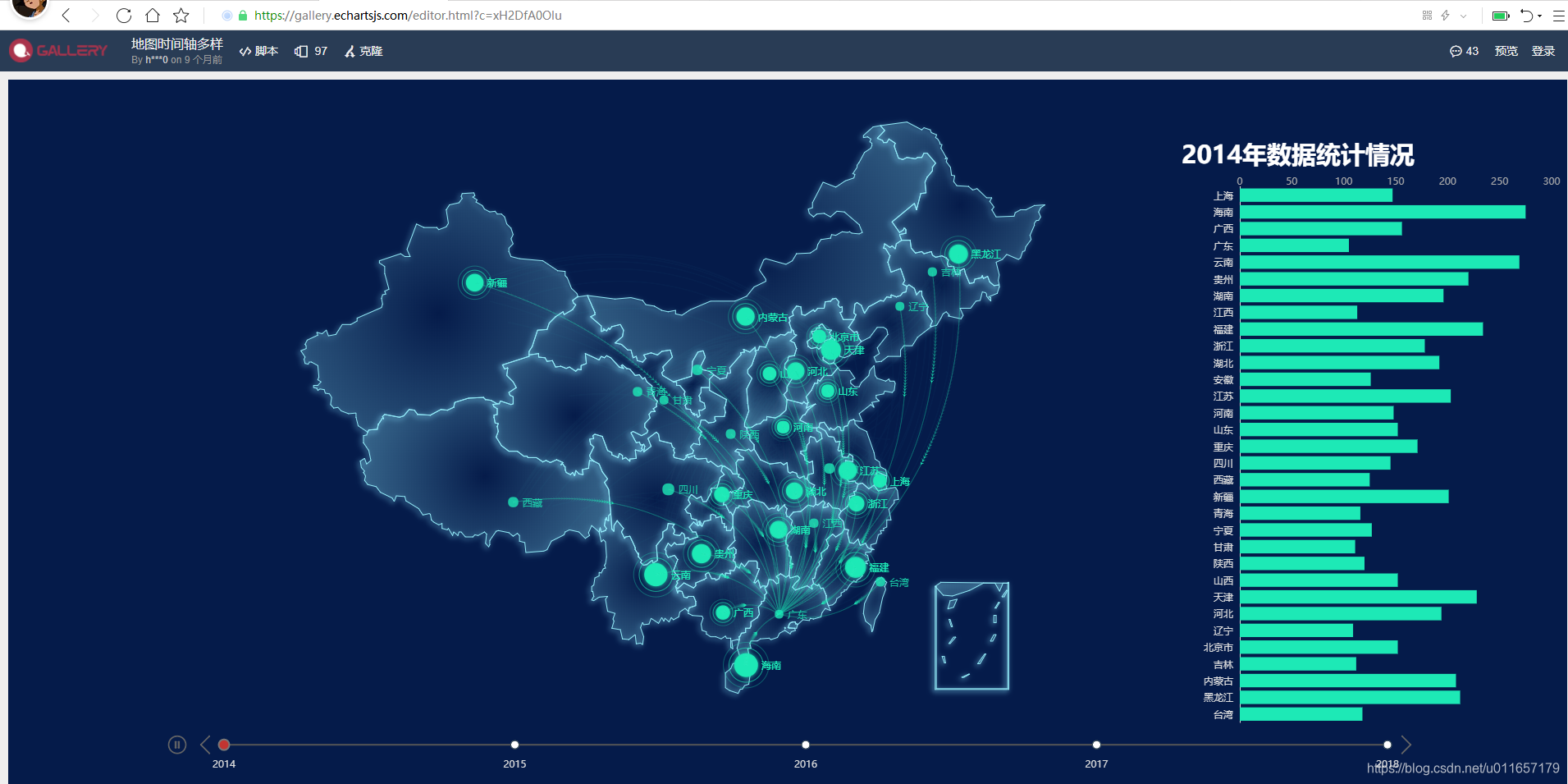Click the 福建 map marker

856,567
